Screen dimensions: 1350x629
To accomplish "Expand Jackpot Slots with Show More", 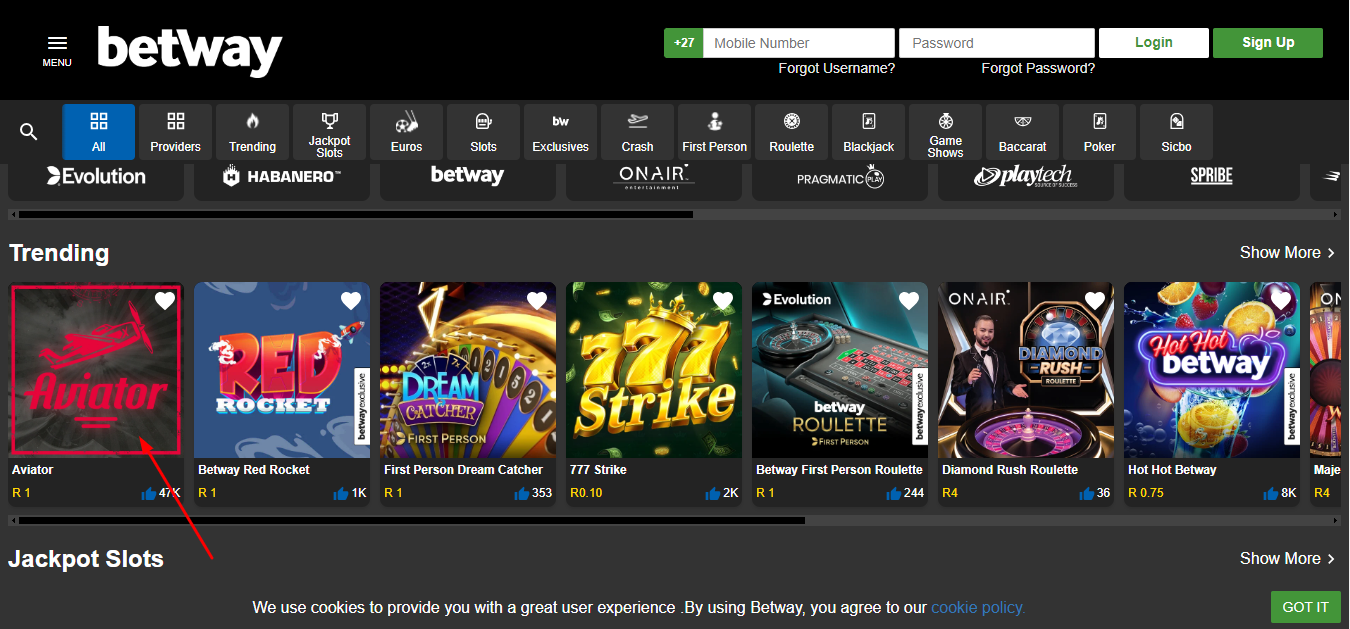I will 1287,559.
